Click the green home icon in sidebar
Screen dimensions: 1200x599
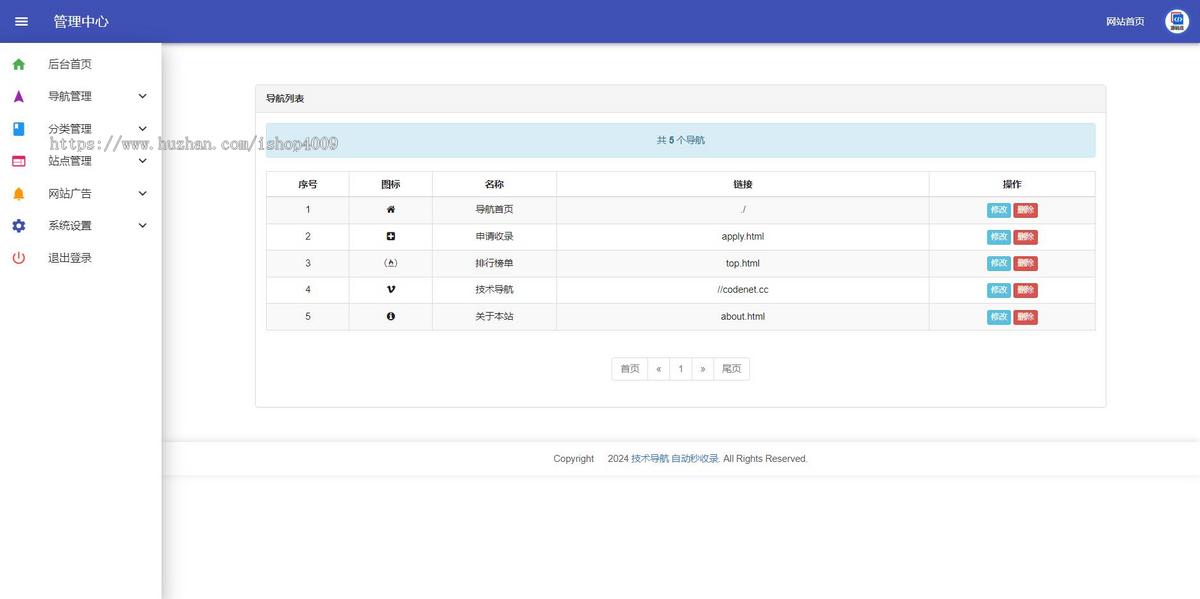point(19,64)
